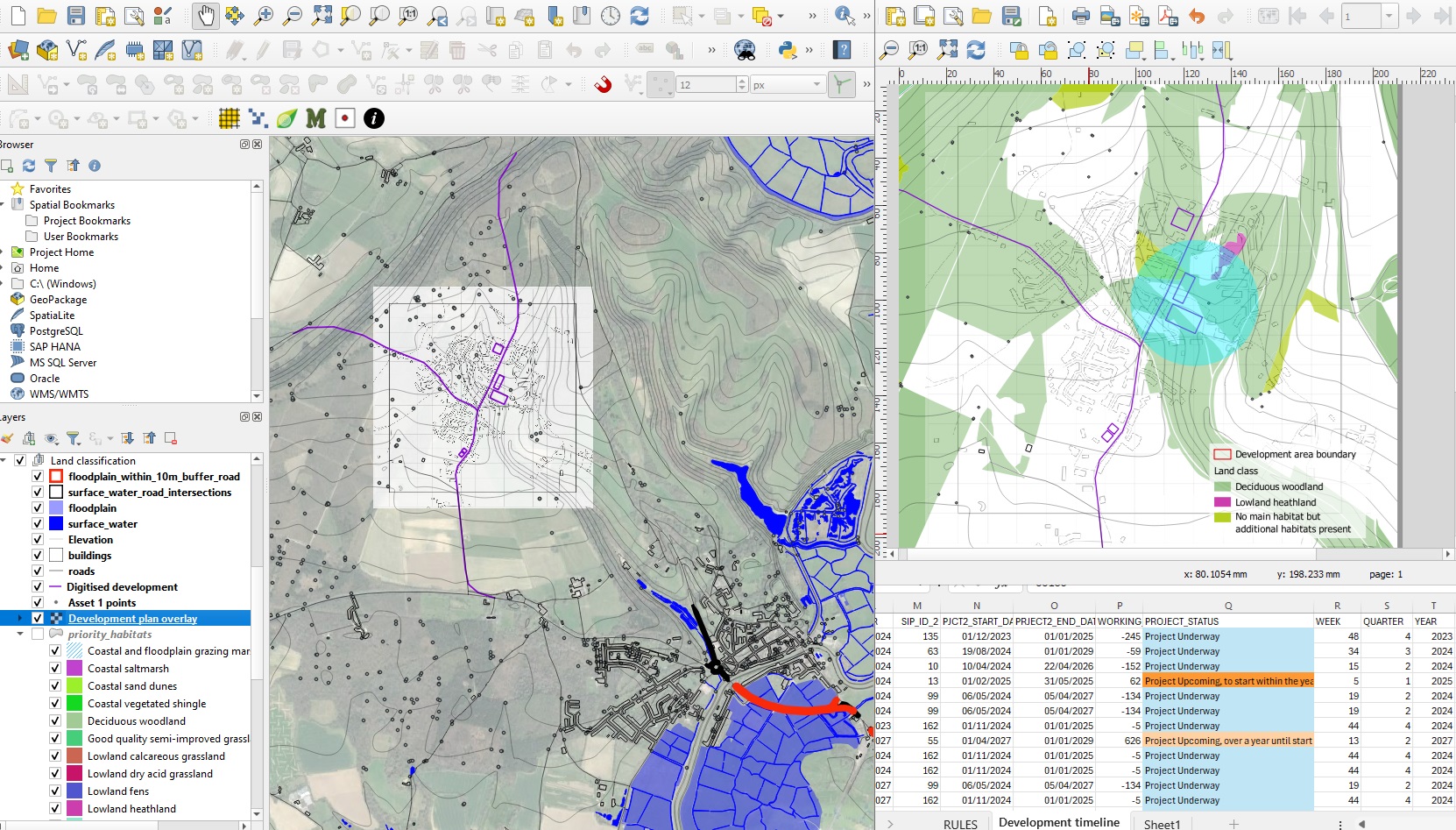Hide the floodplain layer
Viewport: 1456px width, 830px height.
(38, 508)
